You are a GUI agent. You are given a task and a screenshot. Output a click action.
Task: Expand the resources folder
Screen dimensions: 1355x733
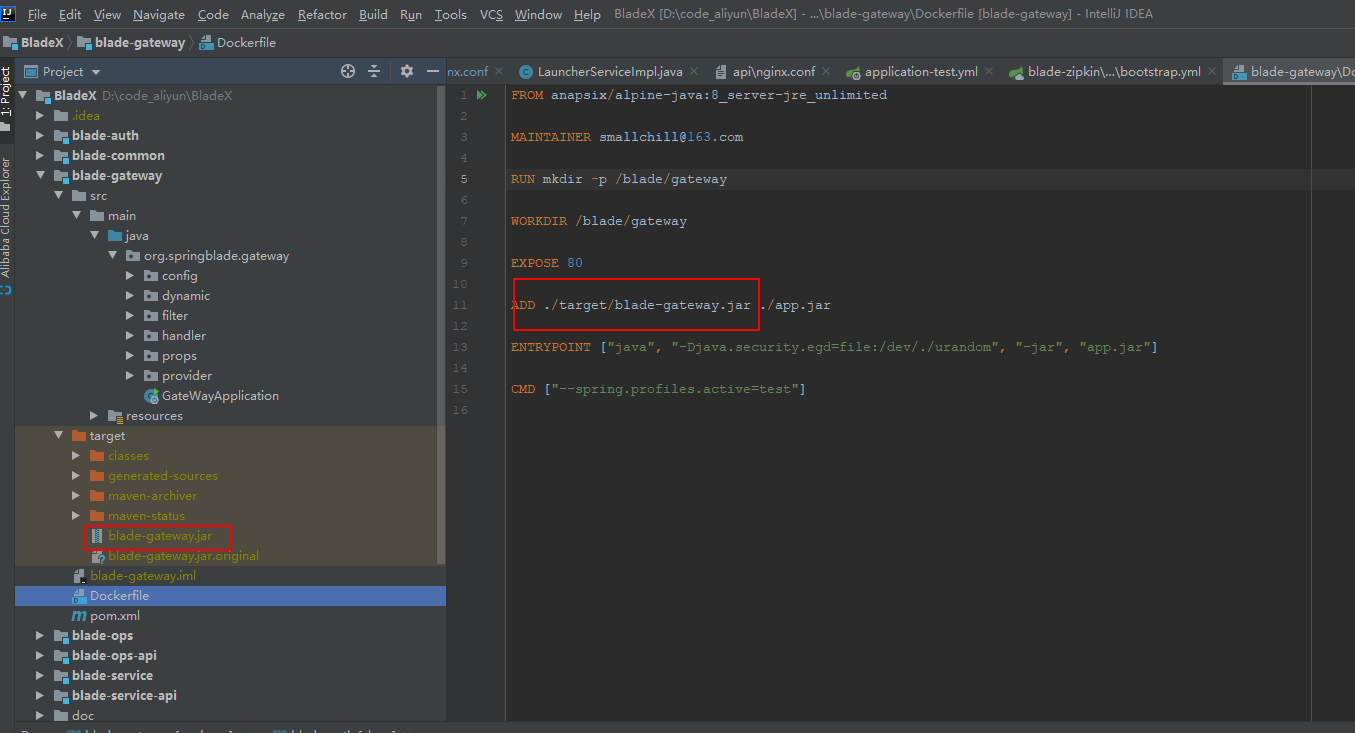[95, 416]
